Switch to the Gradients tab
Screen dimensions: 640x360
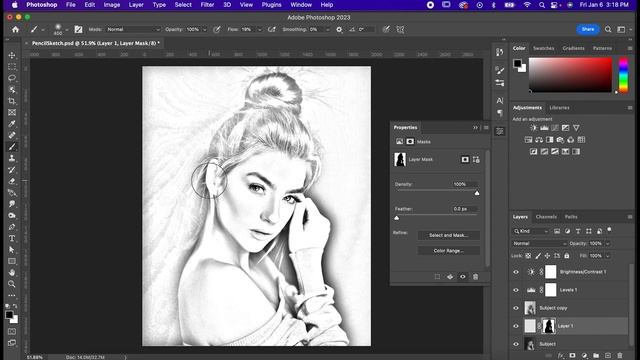[x=573, y=48]
